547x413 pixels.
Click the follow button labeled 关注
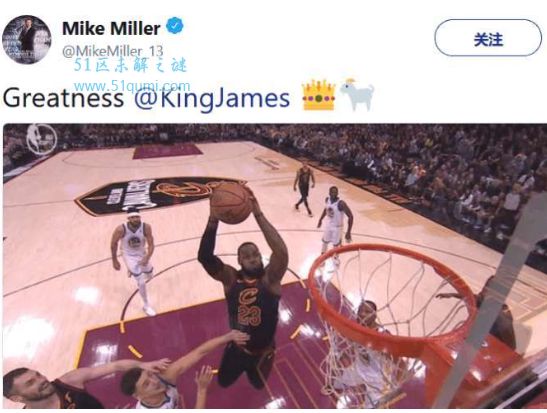[x=488, y=38]
